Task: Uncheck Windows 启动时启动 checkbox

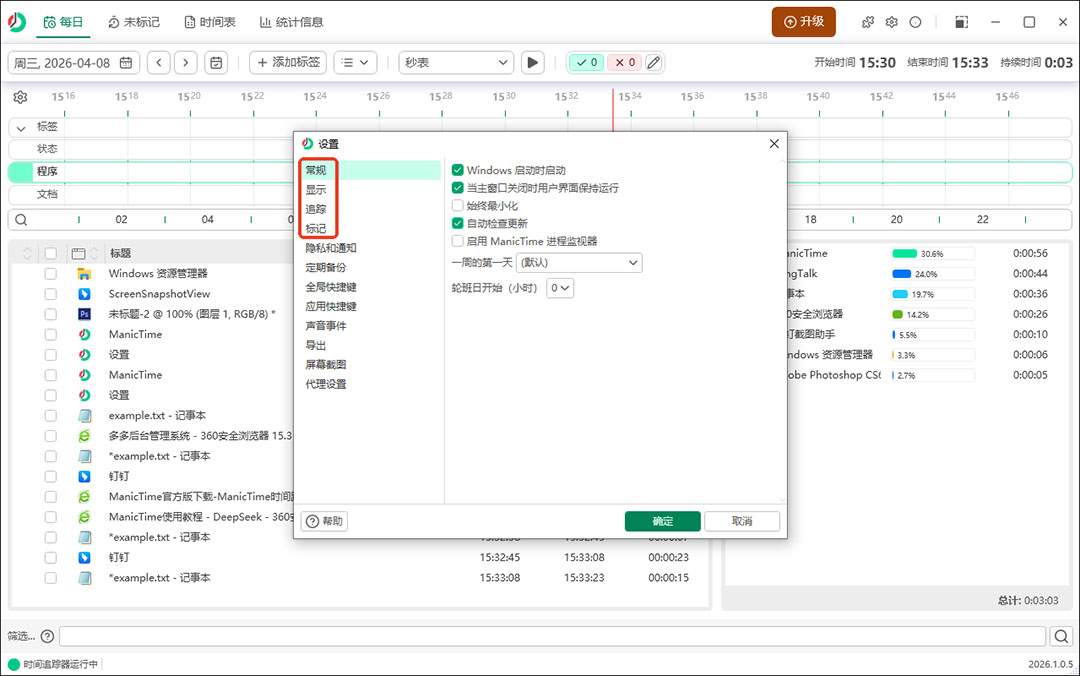Action: coord(458,171)
